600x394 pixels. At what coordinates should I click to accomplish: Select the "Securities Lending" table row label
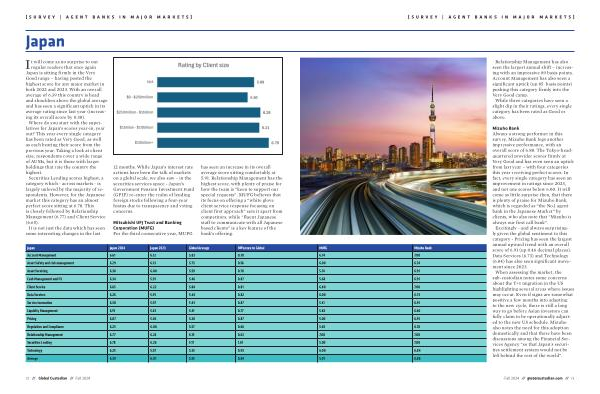tap(39, 343)
